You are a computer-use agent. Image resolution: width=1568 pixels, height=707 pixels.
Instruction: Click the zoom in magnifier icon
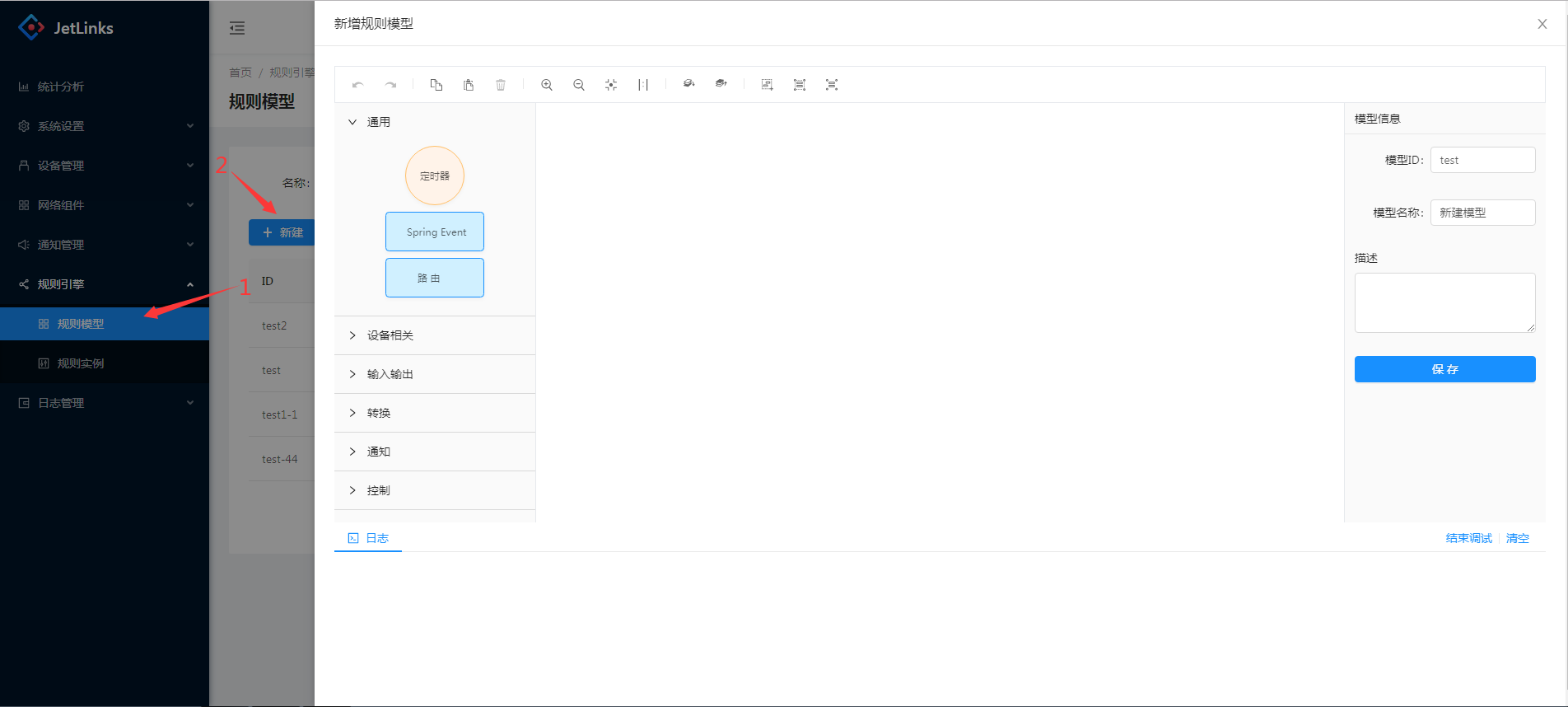click(547, 85)
